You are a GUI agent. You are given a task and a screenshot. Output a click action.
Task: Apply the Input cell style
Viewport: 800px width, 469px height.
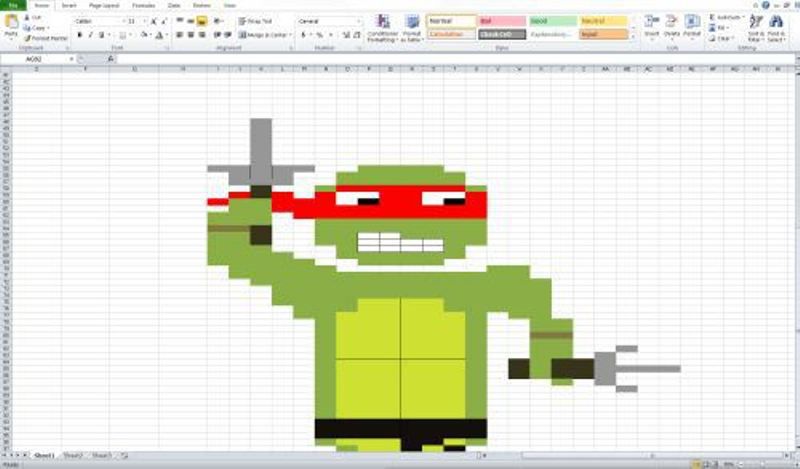tap(603, 34)
